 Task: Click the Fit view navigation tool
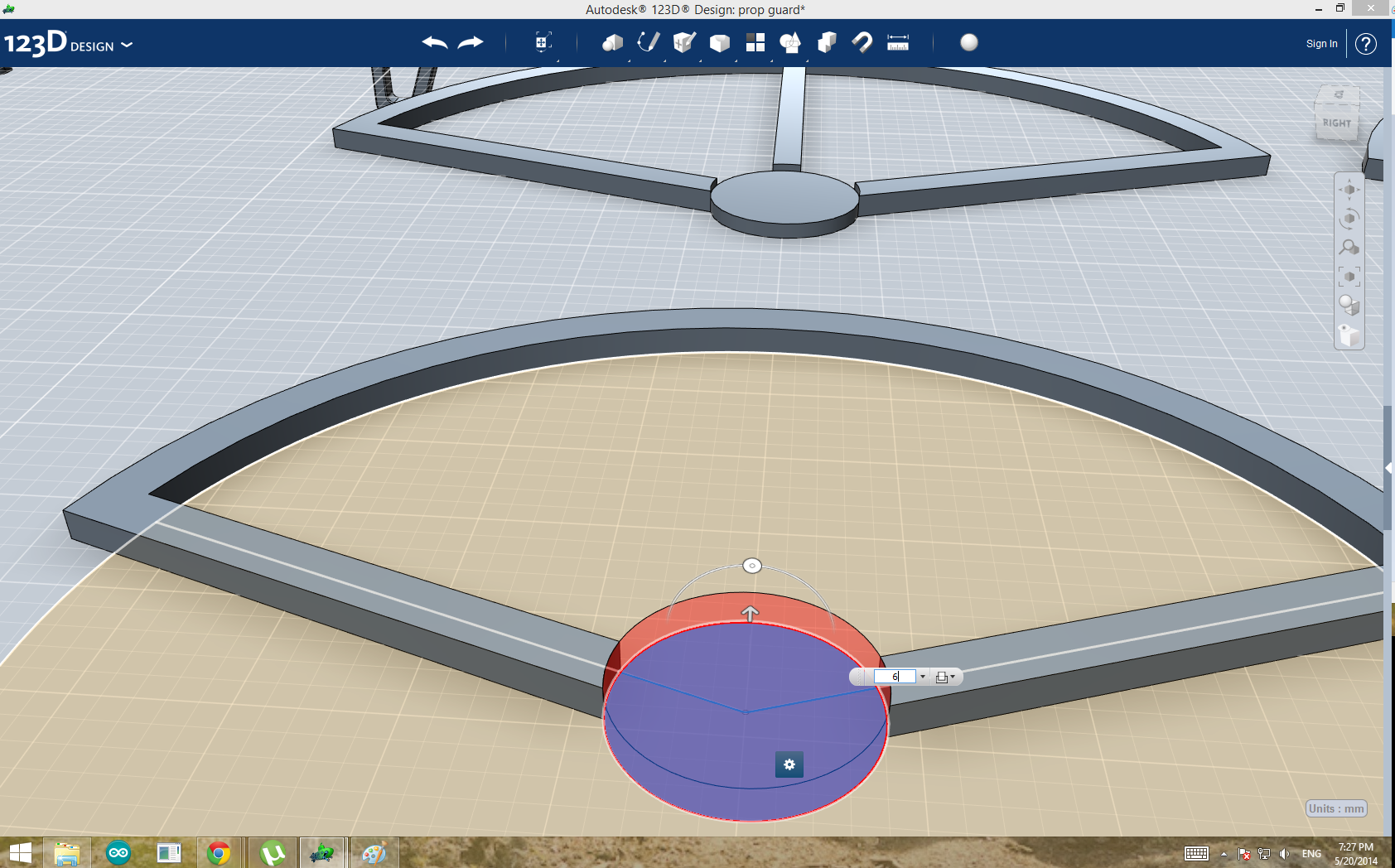pyautogui.click(x=1349, y=277)
